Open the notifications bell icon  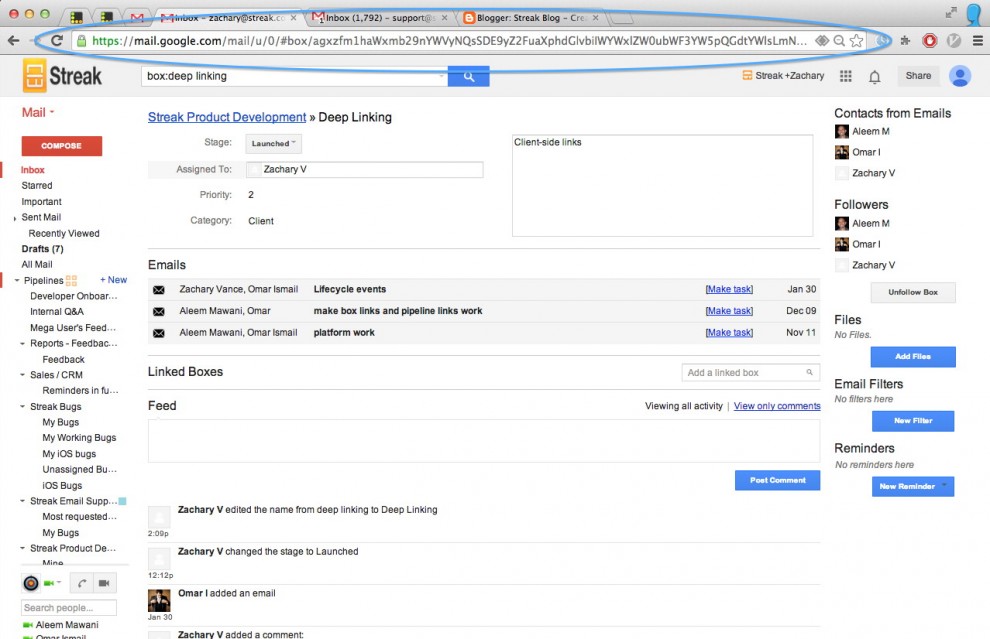(874, 76)
